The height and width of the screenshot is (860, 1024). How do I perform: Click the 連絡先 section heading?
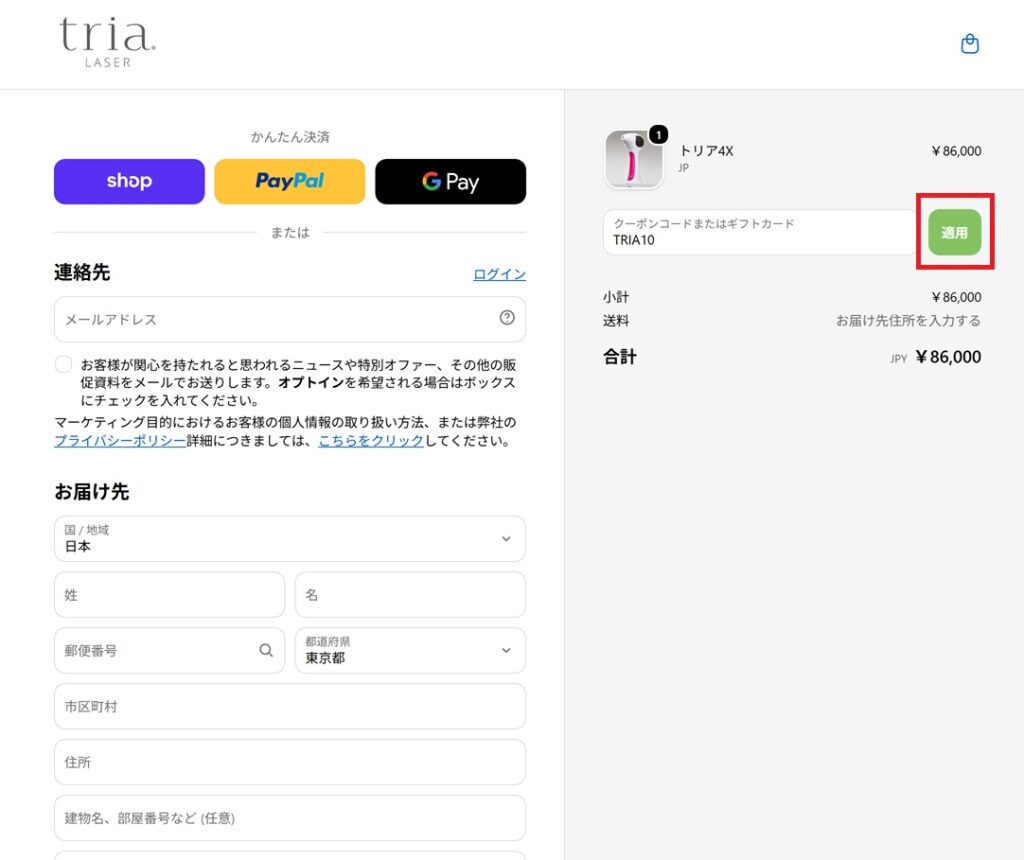coord(82,272)
